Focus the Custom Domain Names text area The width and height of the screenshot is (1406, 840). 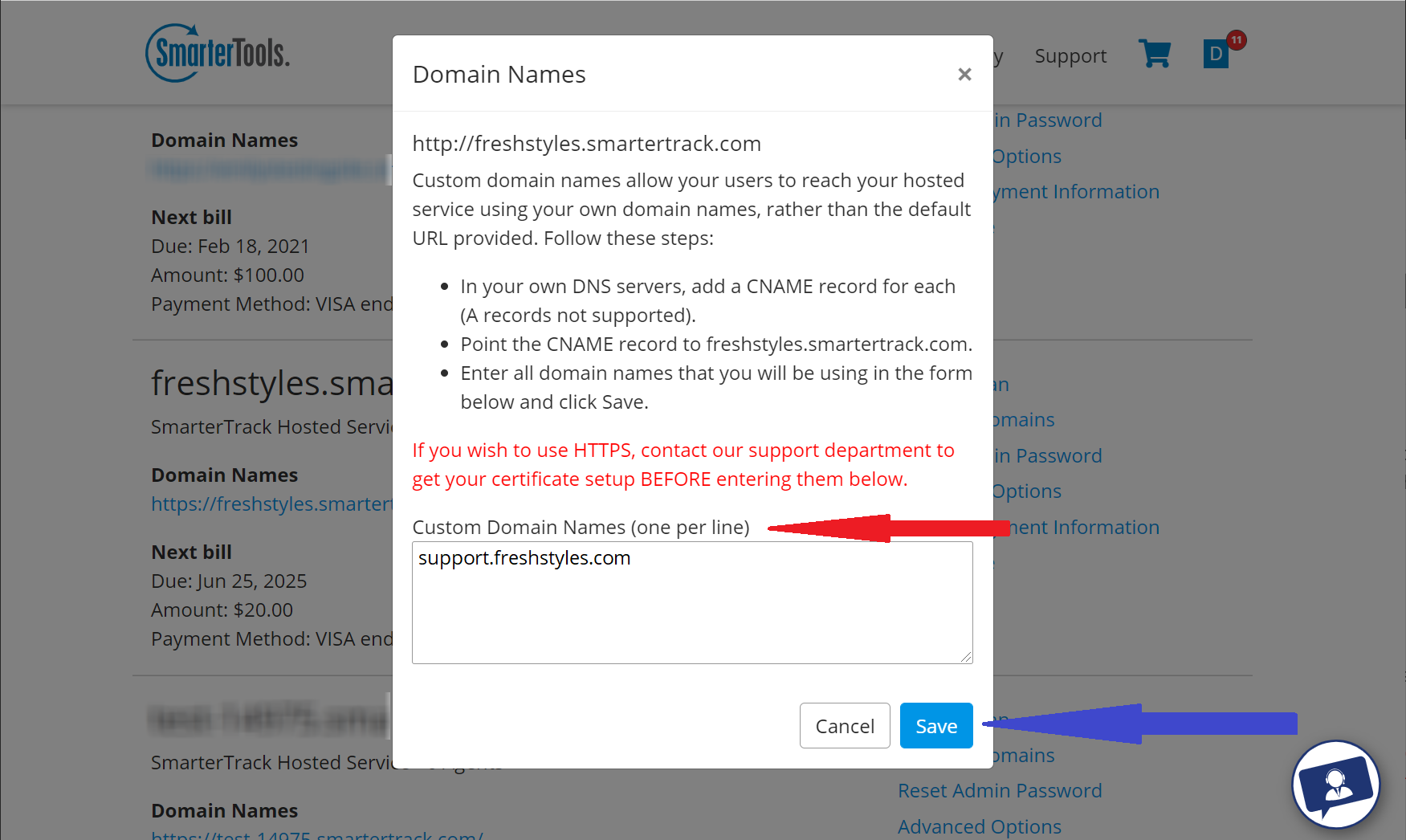(692, 602)
